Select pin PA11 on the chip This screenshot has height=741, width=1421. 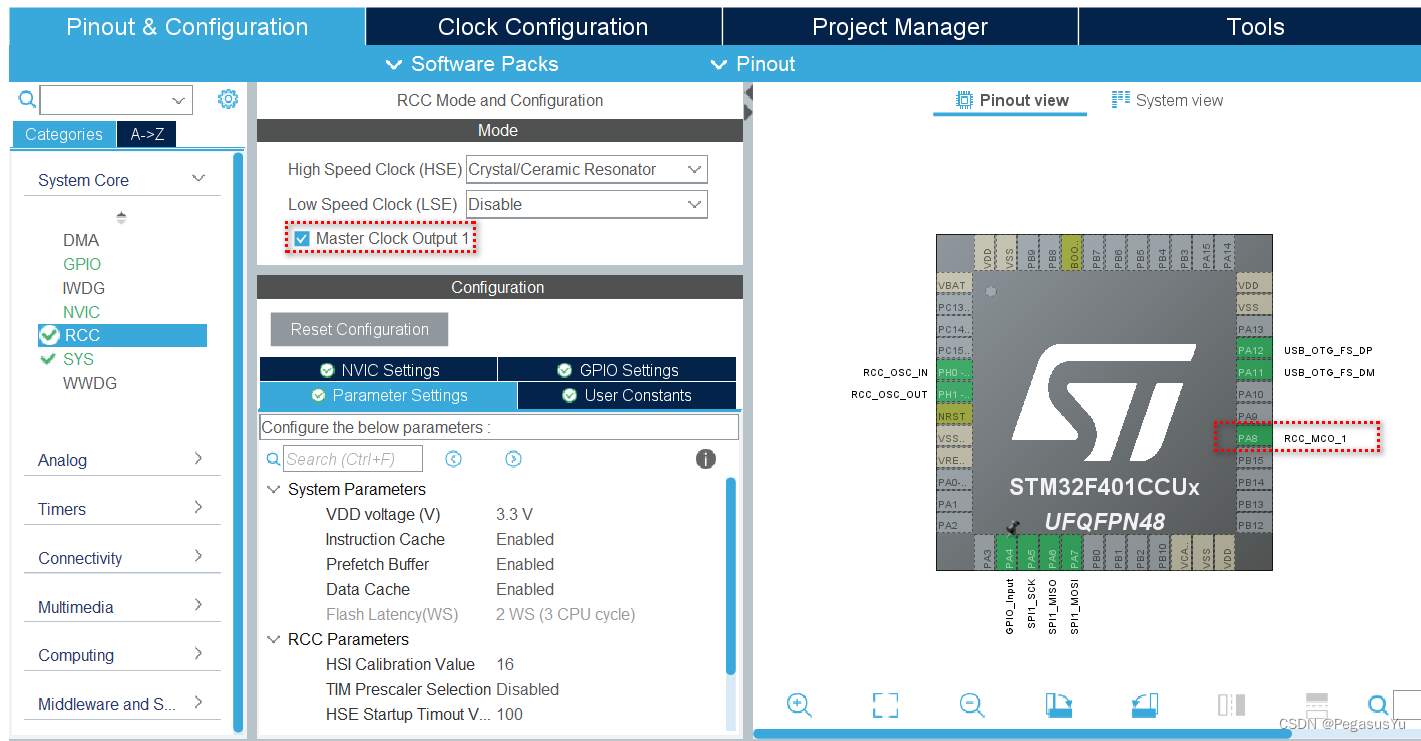(x=1254, y=372)
